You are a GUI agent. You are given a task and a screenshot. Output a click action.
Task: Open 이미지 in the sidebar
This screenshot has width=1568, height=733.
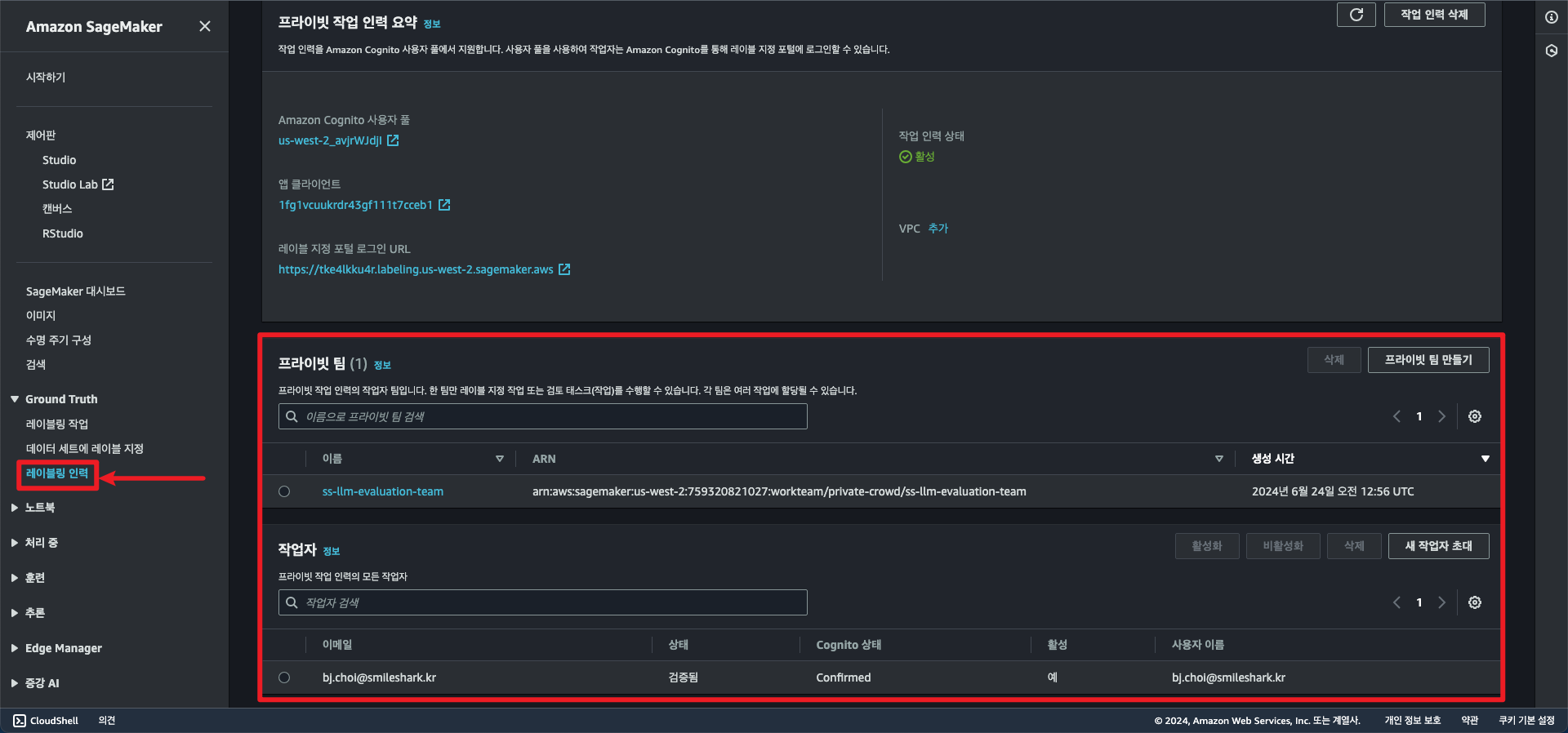point(41,316)
